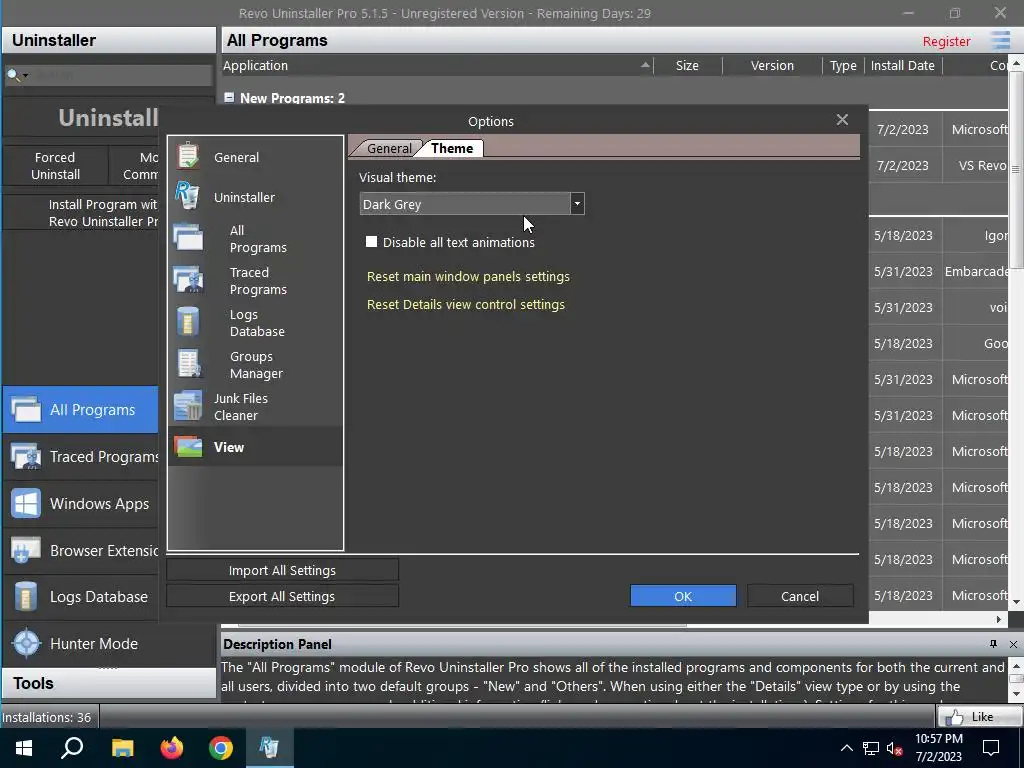Click Reset Details view control settings
Image resolution: width=1024 pixels, height=768 pixels.
[x=466, y=304]
